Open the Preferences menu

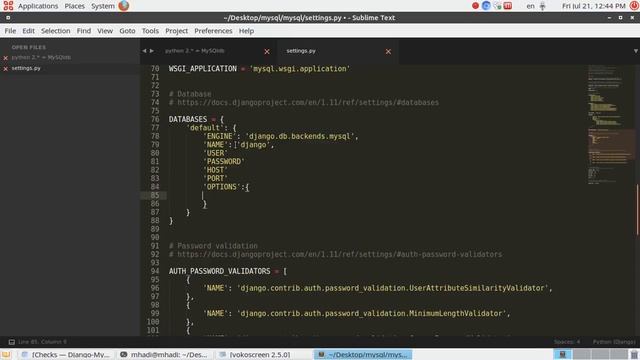(x=213, y=31)
